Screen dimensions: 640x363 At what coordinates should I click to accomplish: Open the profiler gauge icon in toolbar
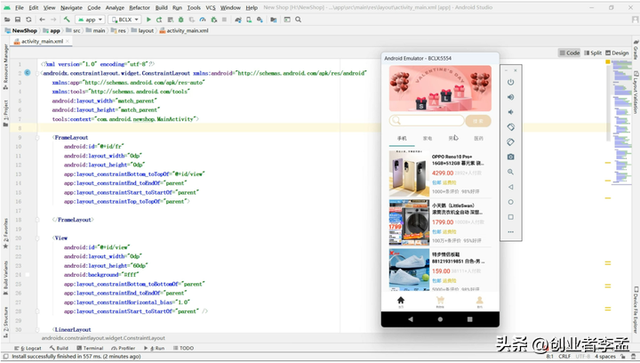click(202, 20)
